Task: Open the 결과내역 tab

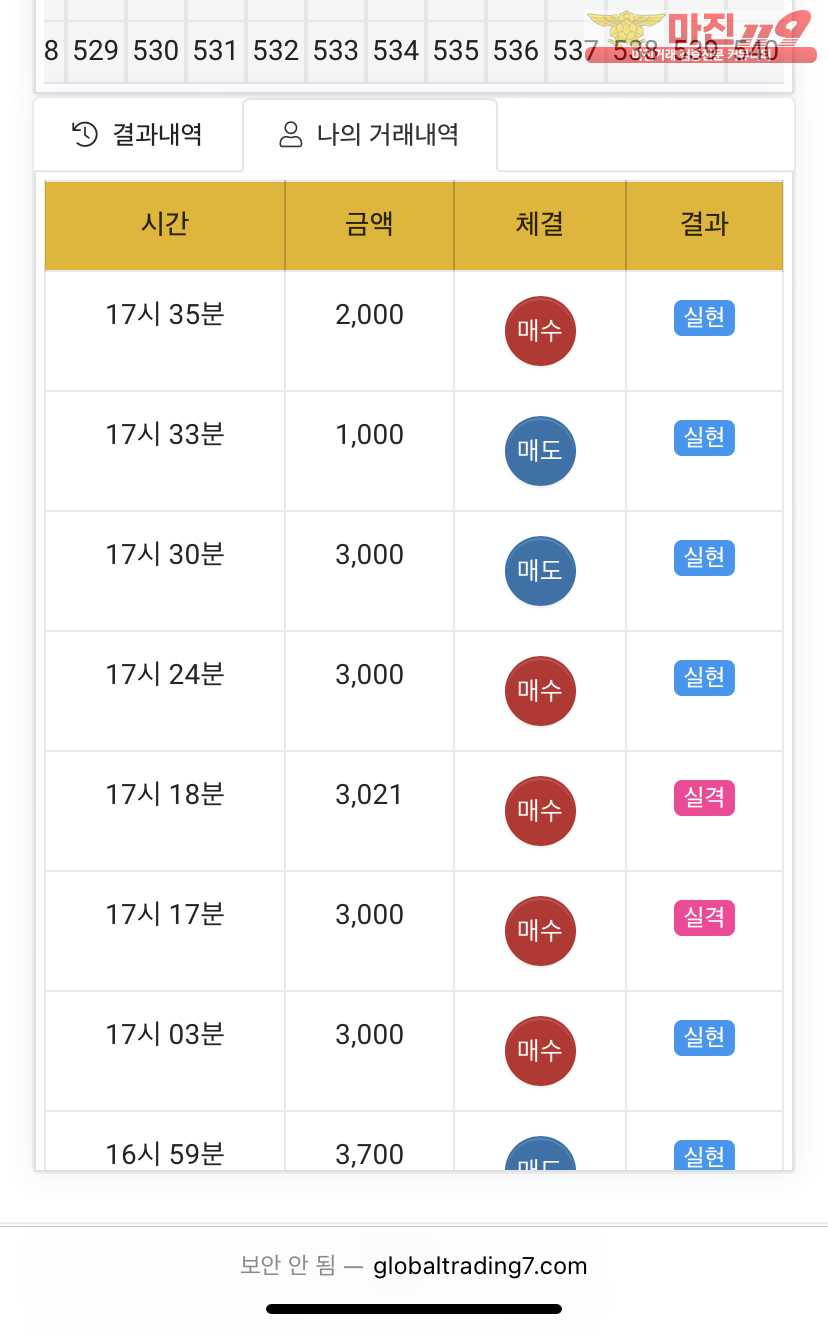Action: (x=138, y=134)
